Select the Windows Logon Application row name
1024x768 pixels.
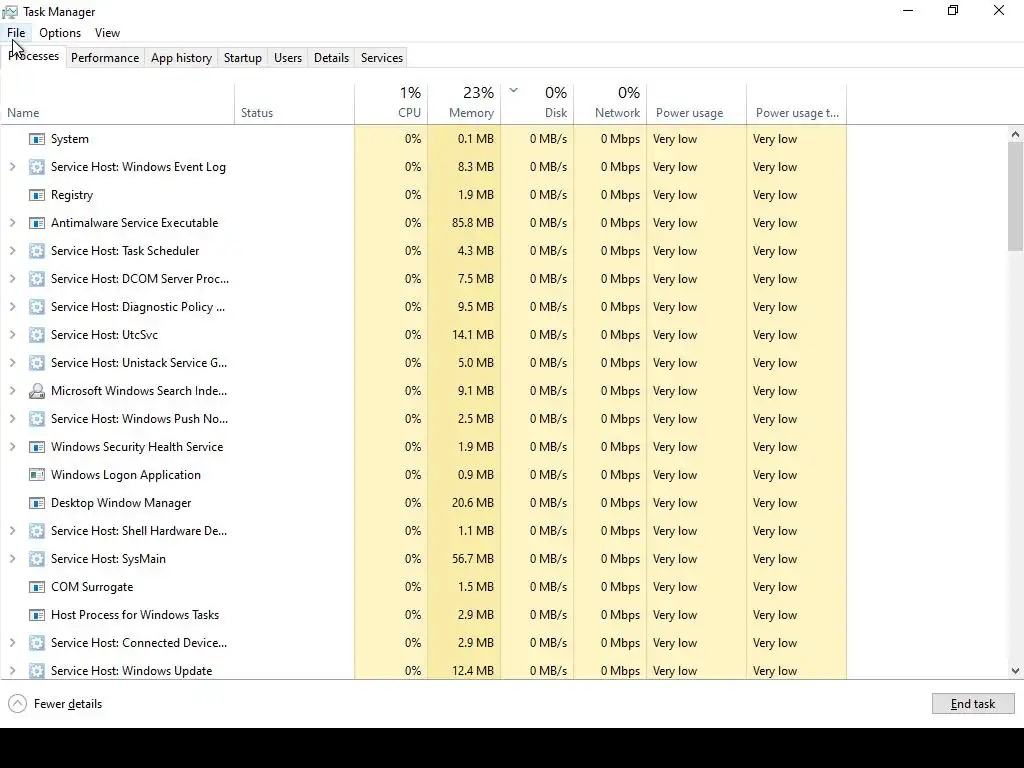click(126, 475)
